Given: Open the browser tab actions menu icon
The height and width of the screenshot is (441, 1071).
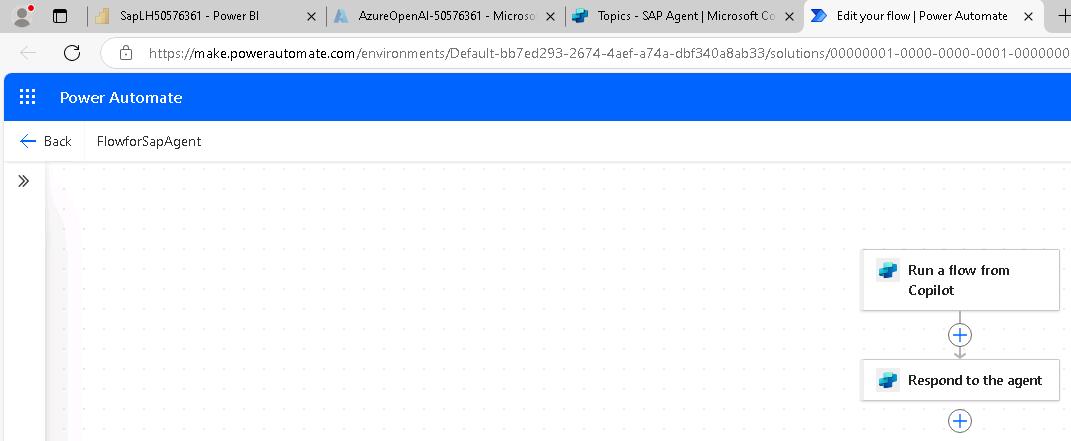Looking at the screenshot, I should pyautogui.click(x=59, y=16).
